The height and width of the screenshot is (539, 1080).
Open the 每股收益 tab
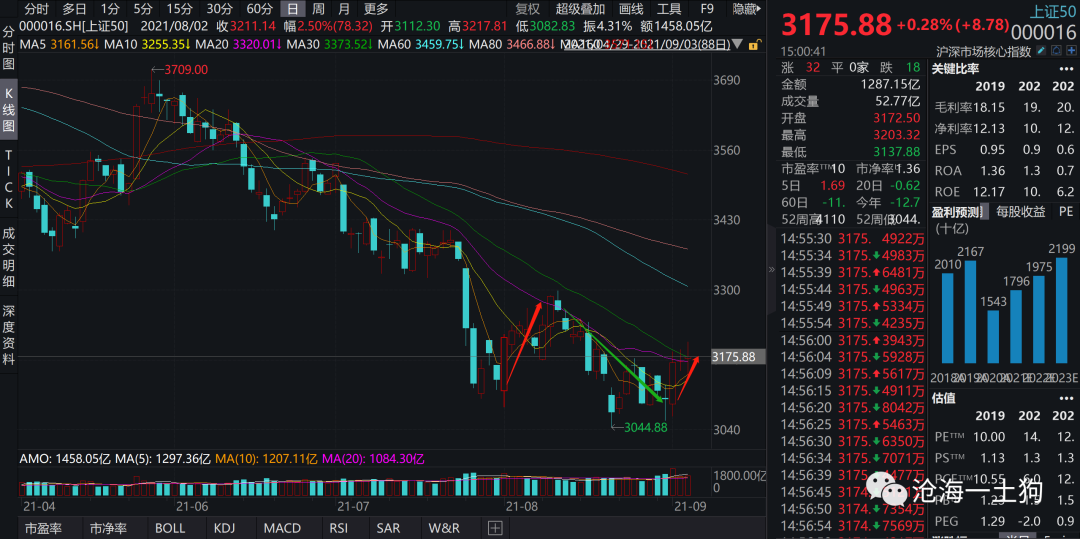(x=1021, y=211)
